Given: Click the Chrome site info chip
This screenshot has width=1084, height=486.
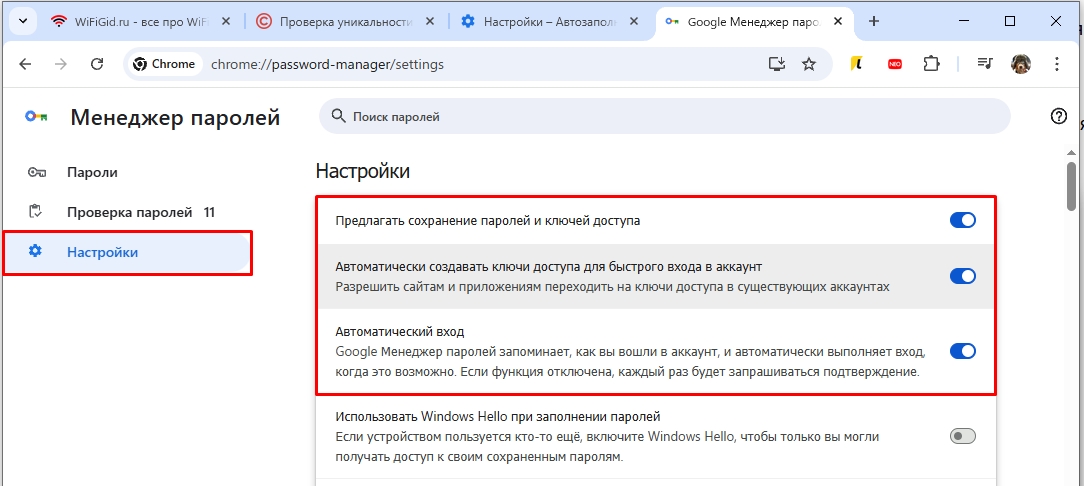Looking at the screenshot, I should pyautogui.click(x=165, y=64).
